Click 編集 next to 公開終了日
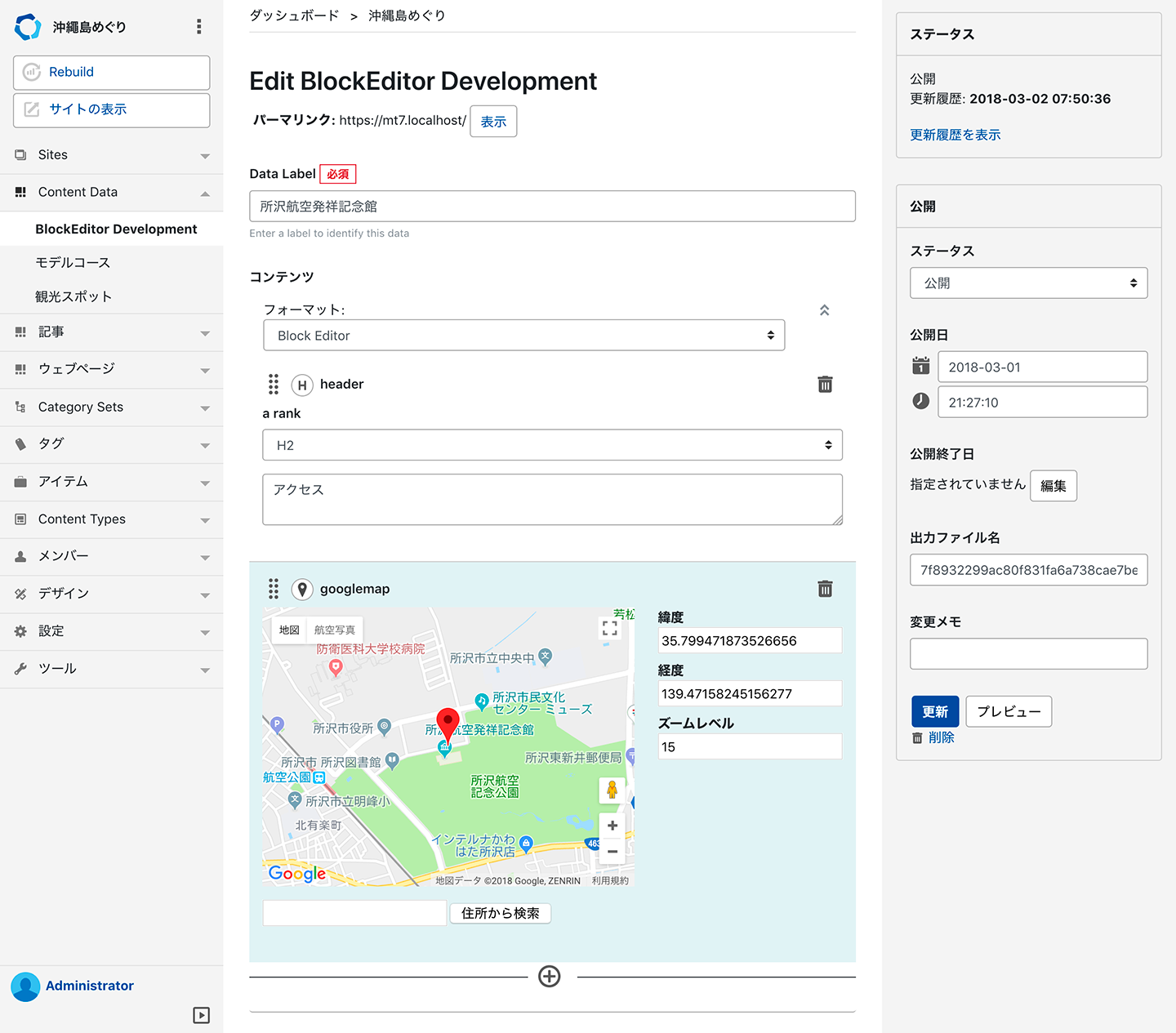 pyautogui.click(x=1053, y=486)
